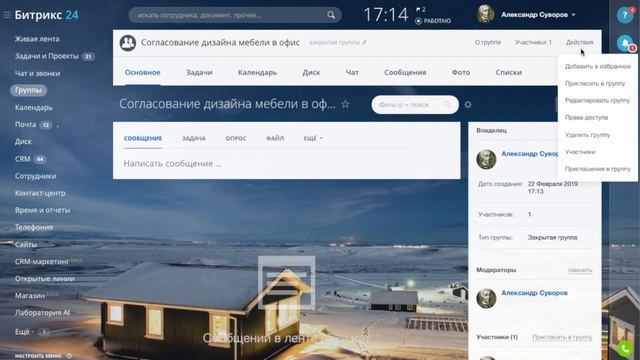Click Пригласить в группу link near Участники (1)
This screenshot has height=360, width=640.
point(562,337)
